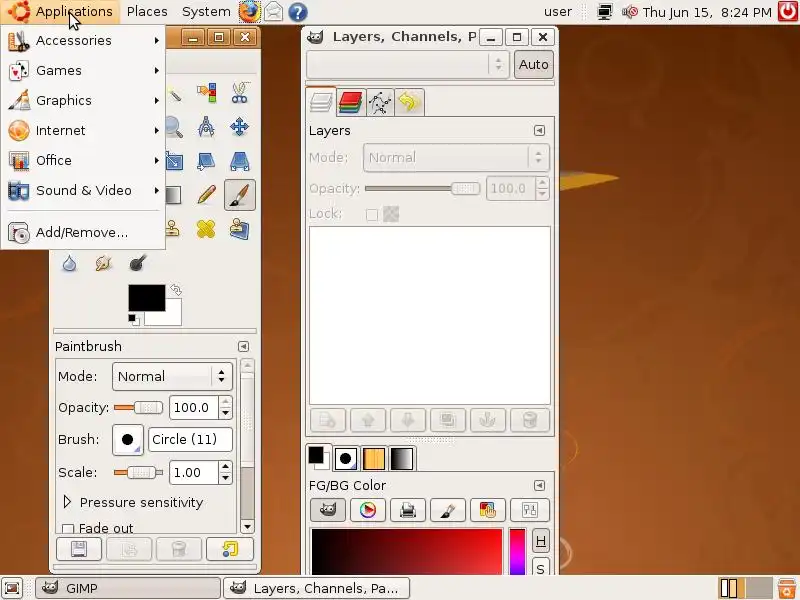Choose the Perspective Clone tool
Screen dimensions: 800x600
(239, 229)
